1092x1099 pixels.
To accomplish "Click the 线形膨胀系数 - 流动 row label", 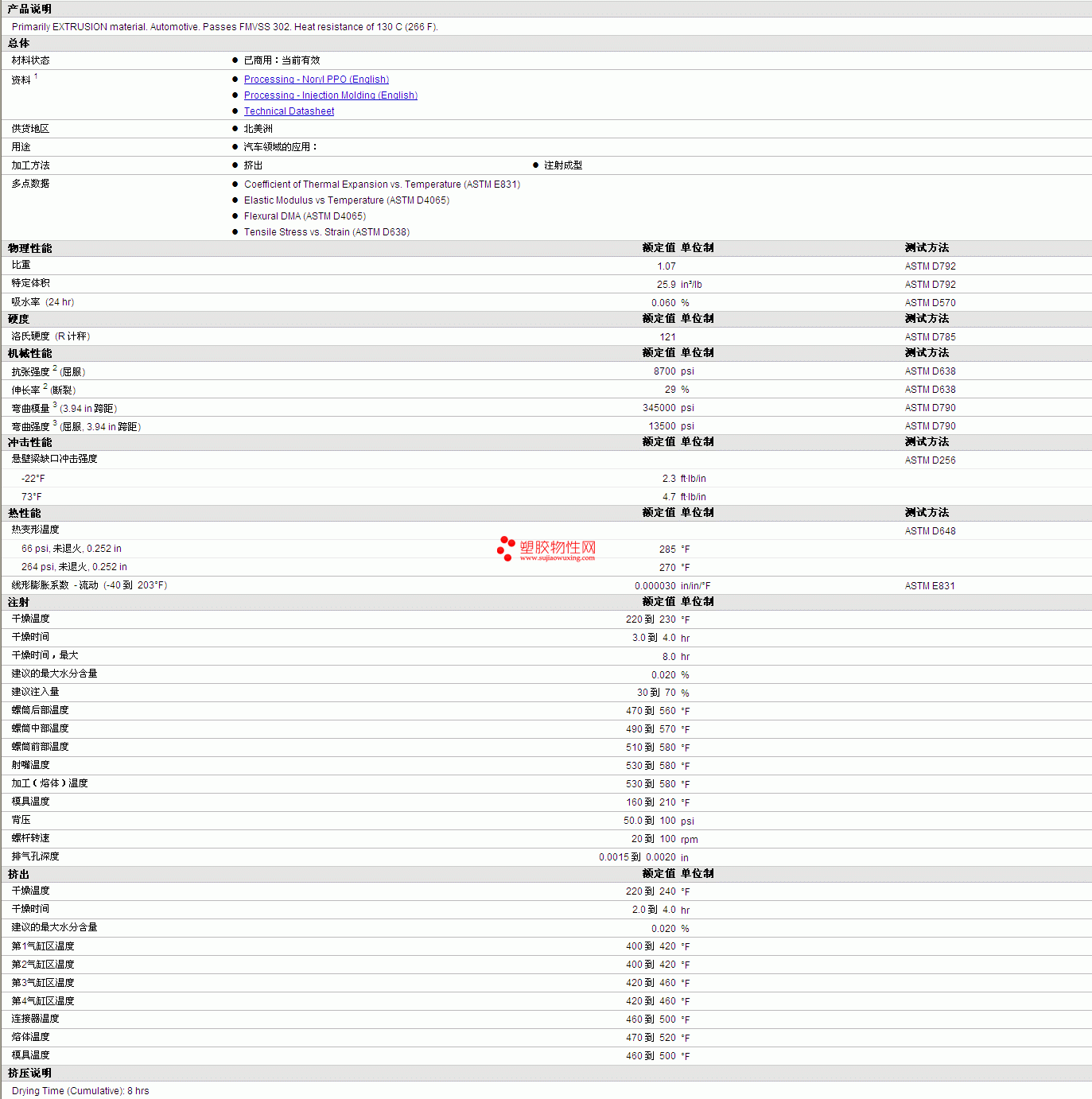I will (89, 585).
